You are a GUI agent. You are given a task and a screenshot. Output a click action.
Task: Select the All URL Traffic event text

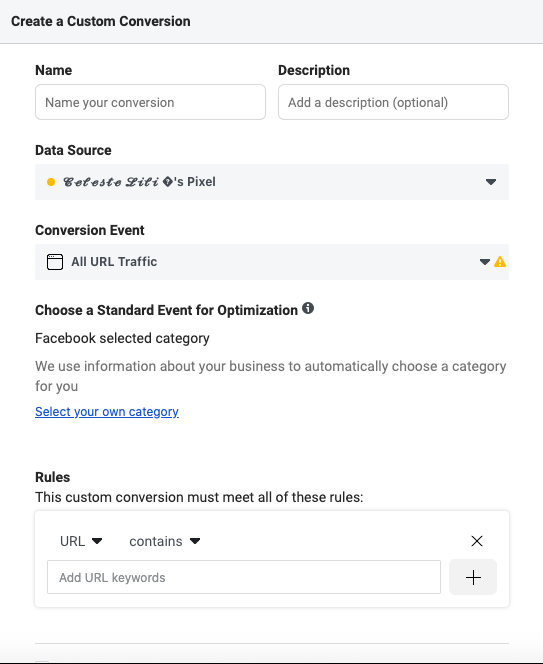[x=114, y=262]
